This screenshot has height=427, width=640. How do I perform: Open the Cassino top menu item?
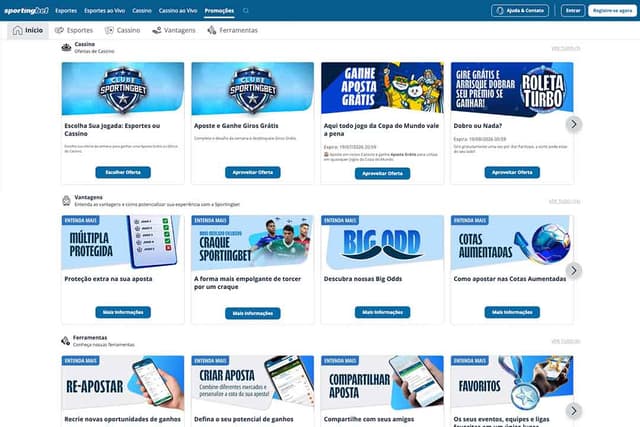tap(142, 11)
